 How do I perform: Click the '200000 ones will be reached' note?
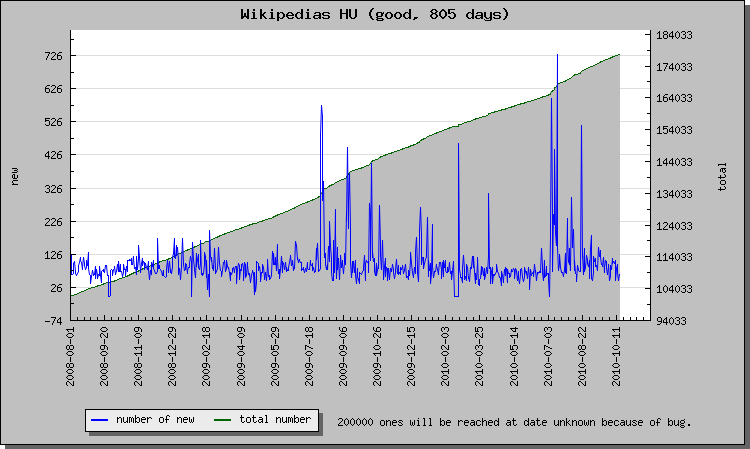(514, 423)
